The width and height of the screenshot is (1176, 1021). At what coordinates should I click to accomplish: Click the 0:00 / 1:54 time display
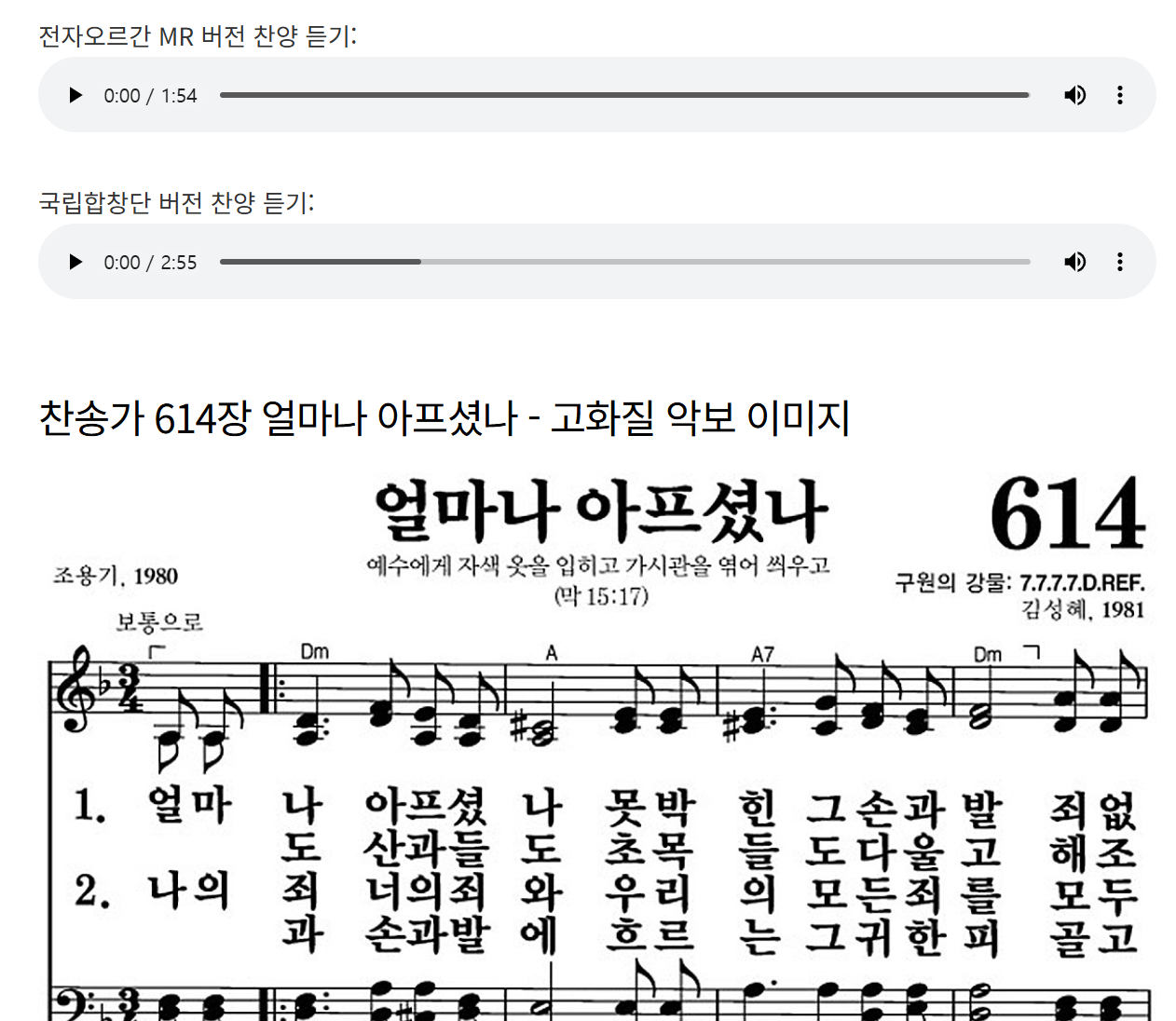pyautogui.click(x=150, y=96)
